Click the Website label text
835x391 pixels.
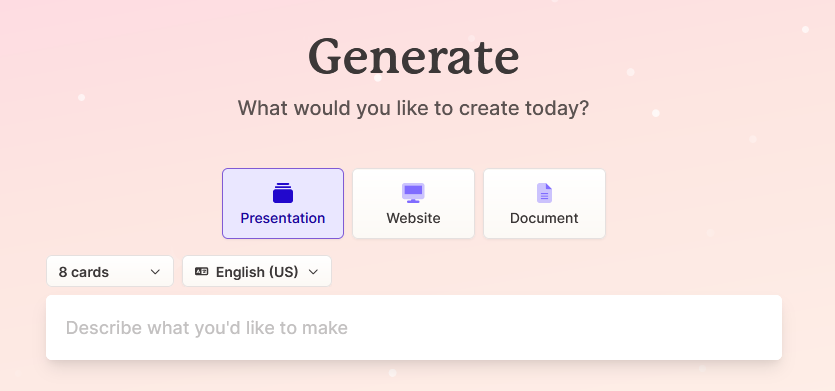(x=413, y=218)
